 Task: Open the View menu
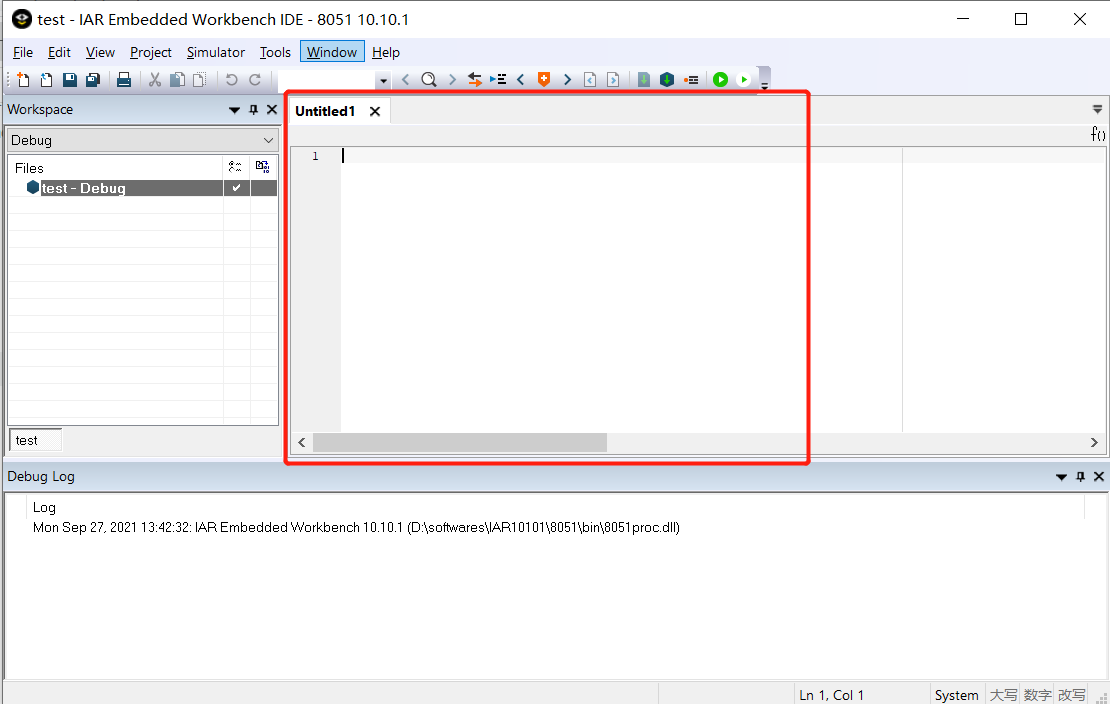(100, 52)
